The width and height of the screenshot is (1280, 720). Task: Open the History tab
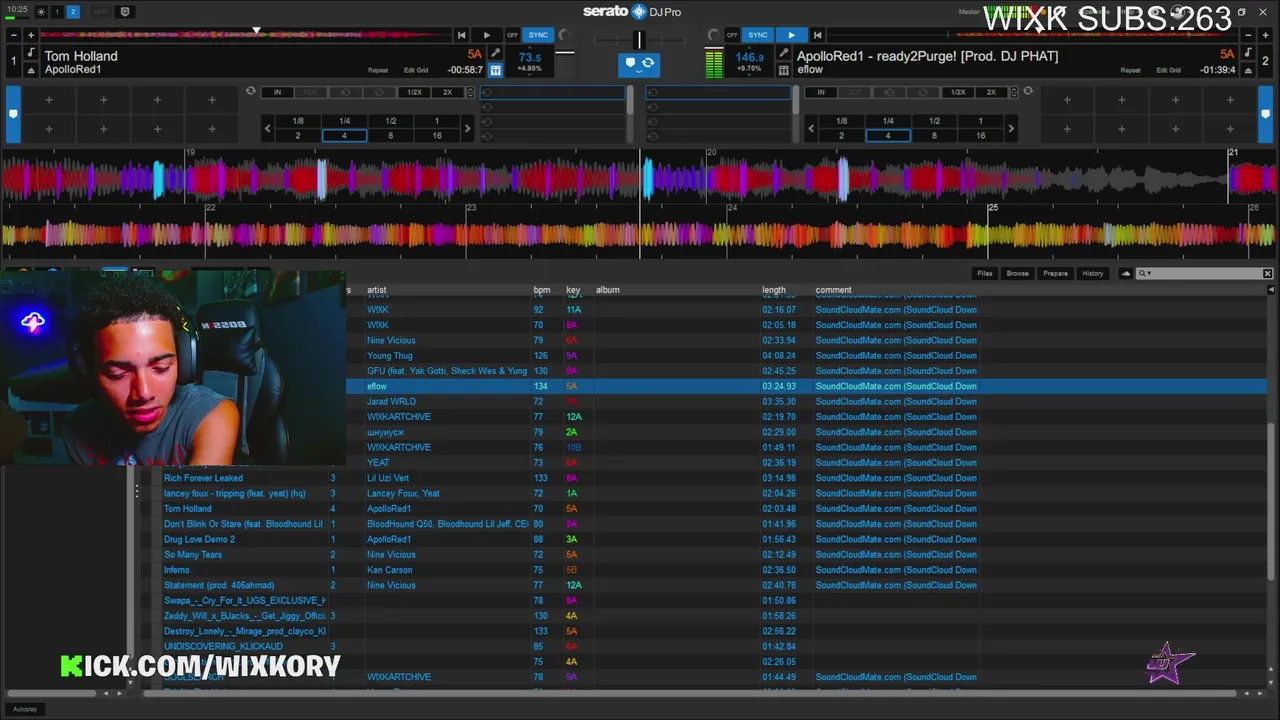point(1092,273)
